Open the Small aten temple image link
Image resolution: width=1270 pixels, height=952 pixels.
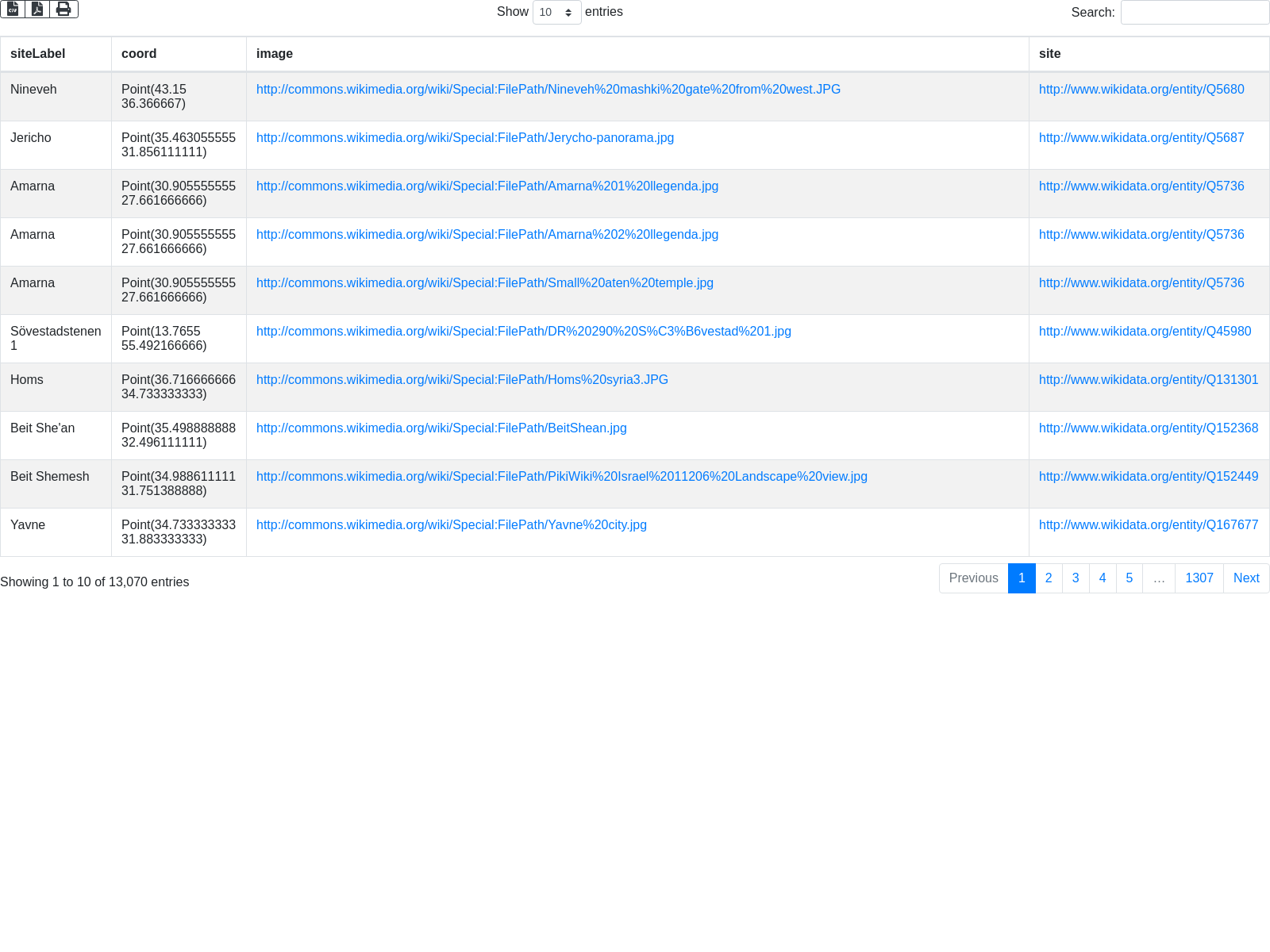pos(484,283)
